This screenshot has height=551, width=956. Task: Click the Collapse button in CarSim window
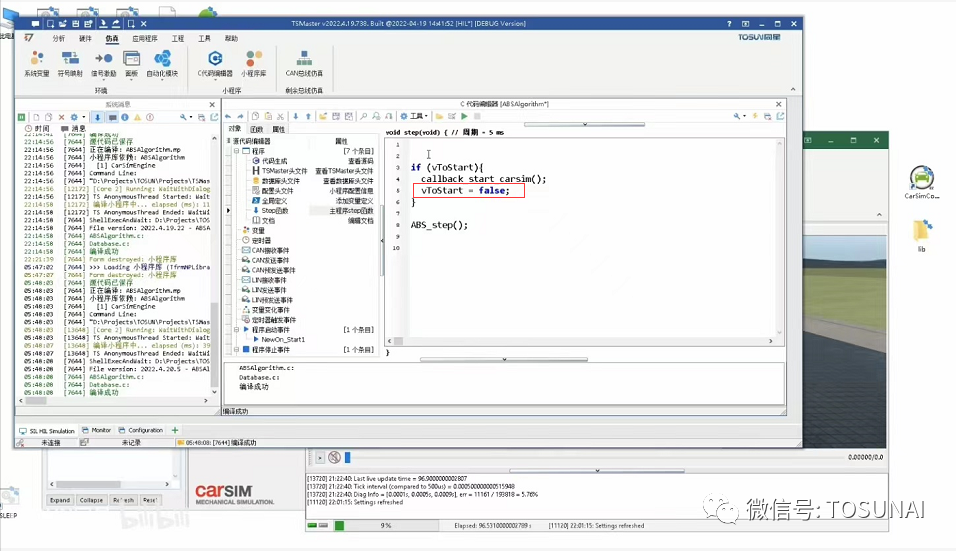point(91,500)
